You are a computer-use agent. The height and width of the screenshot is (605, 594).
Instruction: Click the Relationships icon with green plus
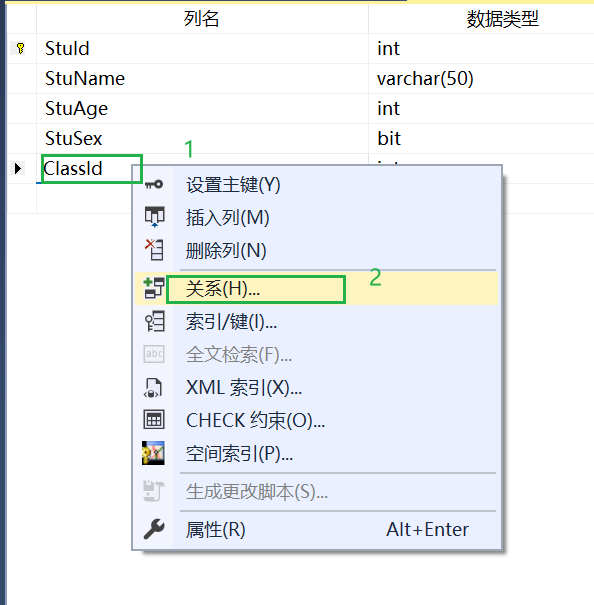pos(154,288)
